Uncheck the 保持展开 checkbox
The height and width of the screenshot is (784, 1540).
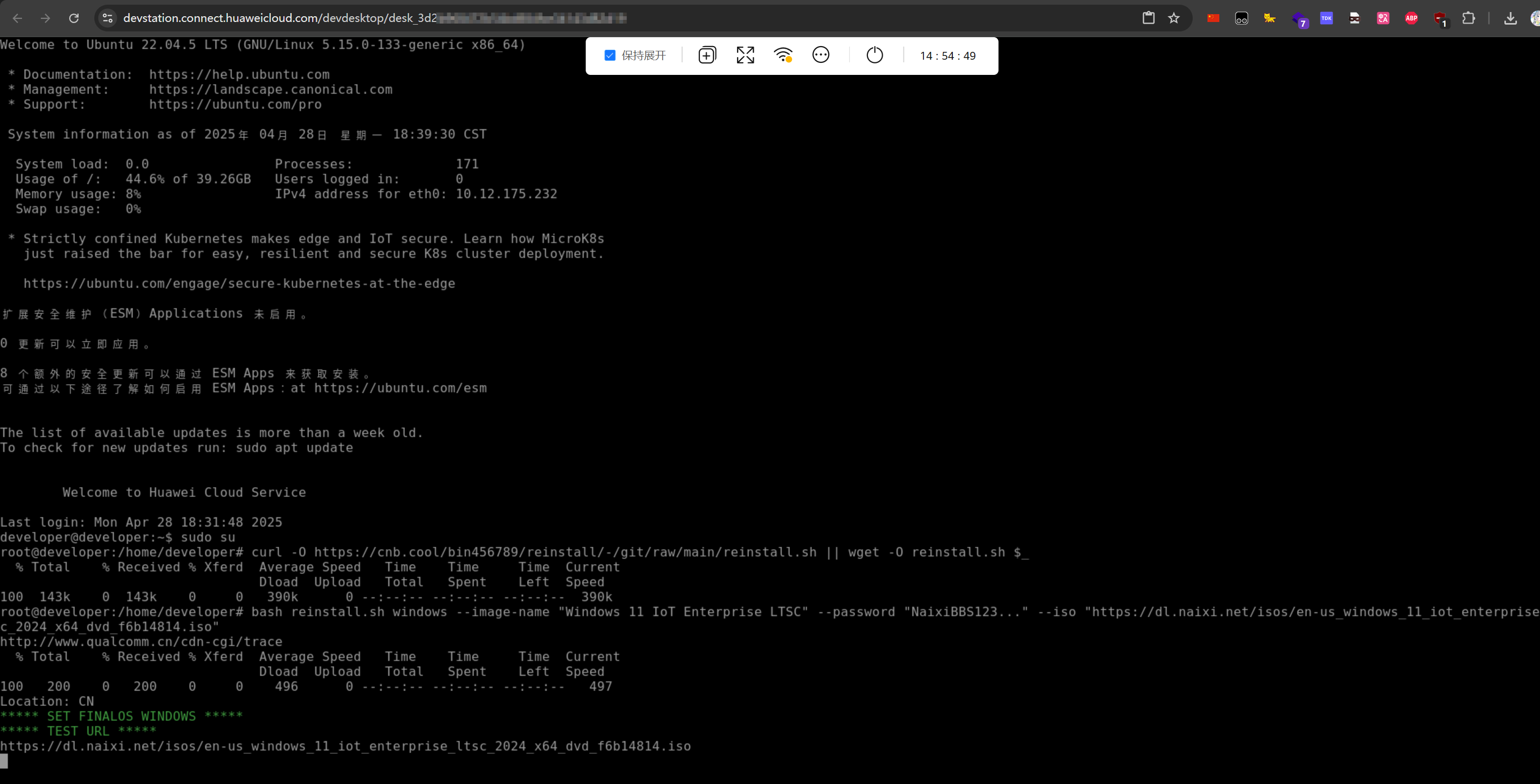click(610, 54)
